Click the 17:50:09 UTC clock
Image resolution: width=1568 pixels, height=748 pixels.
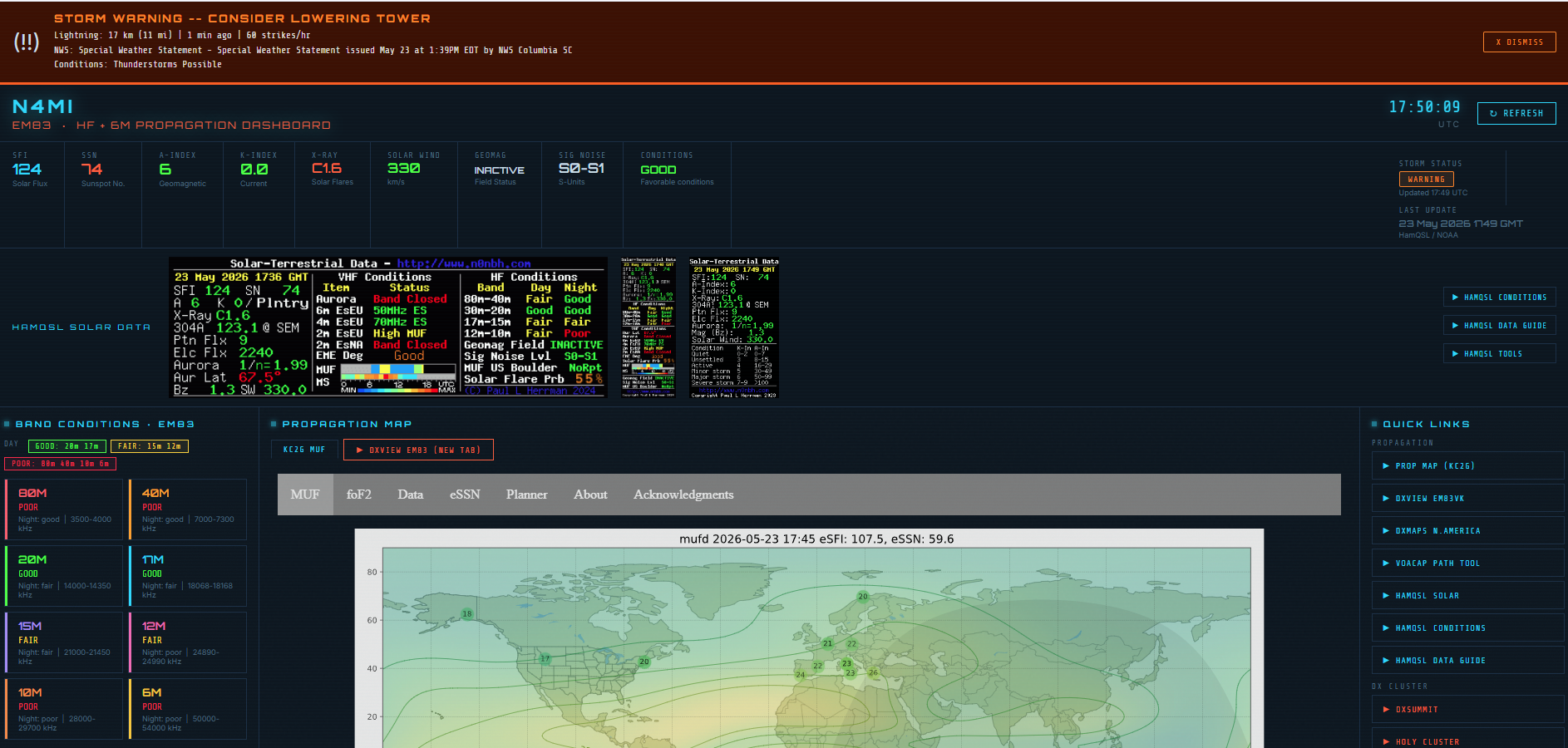click(1424, 107)
